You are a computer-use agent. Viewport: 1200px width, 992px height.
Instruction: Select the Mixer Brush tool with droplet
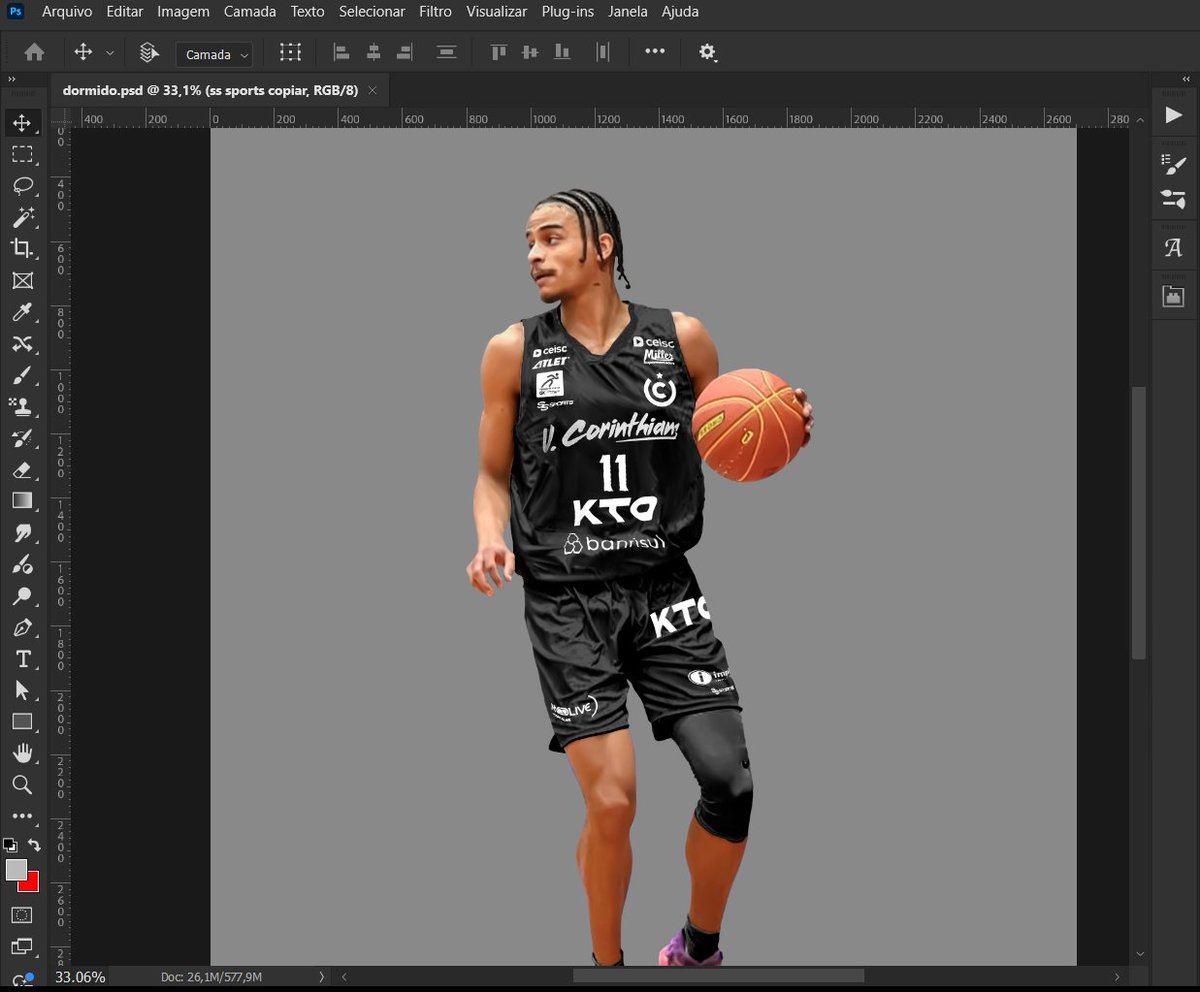(22, 564)
